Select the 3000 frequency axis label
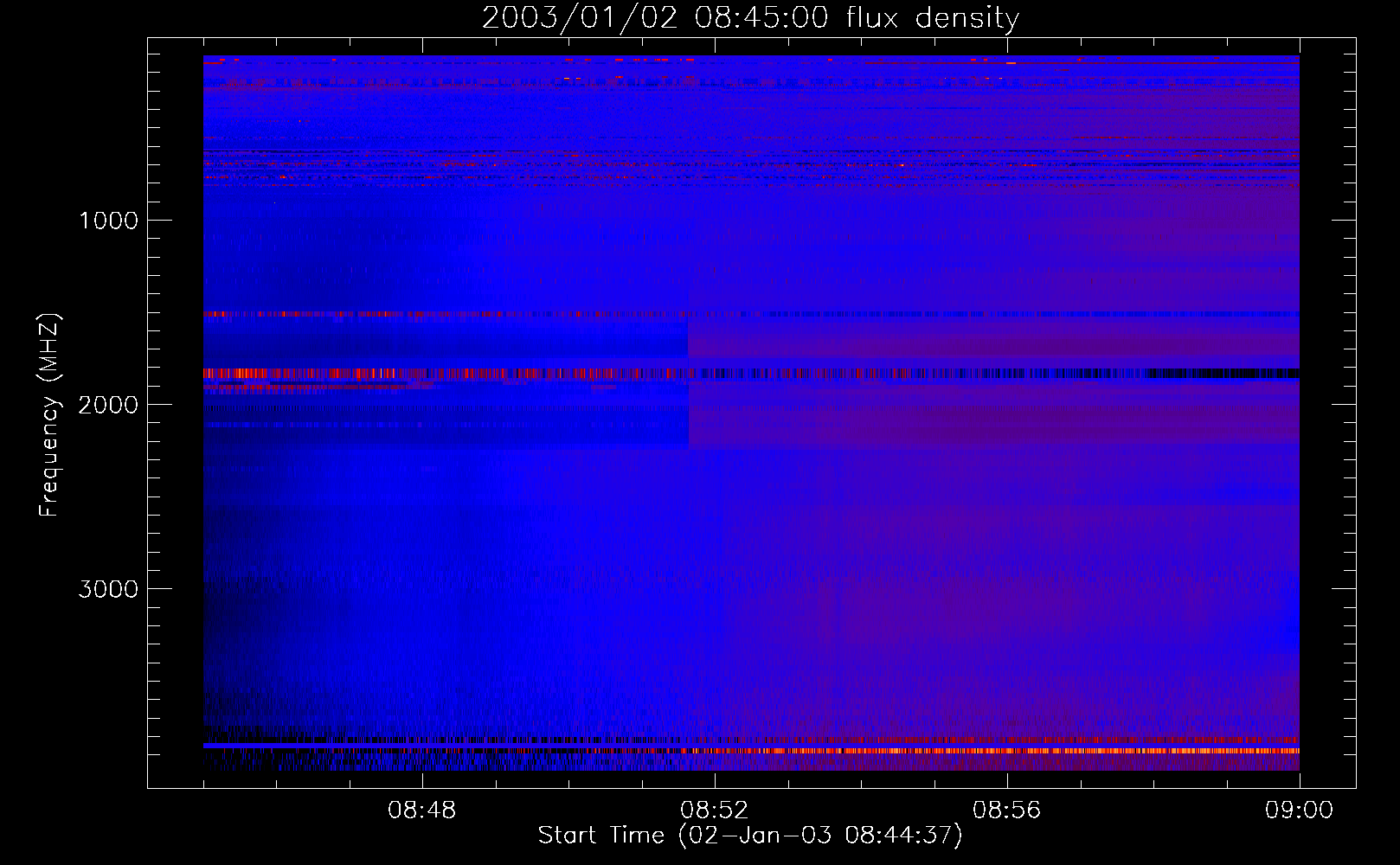This screenshot has width=1400, height=865. 108,589
